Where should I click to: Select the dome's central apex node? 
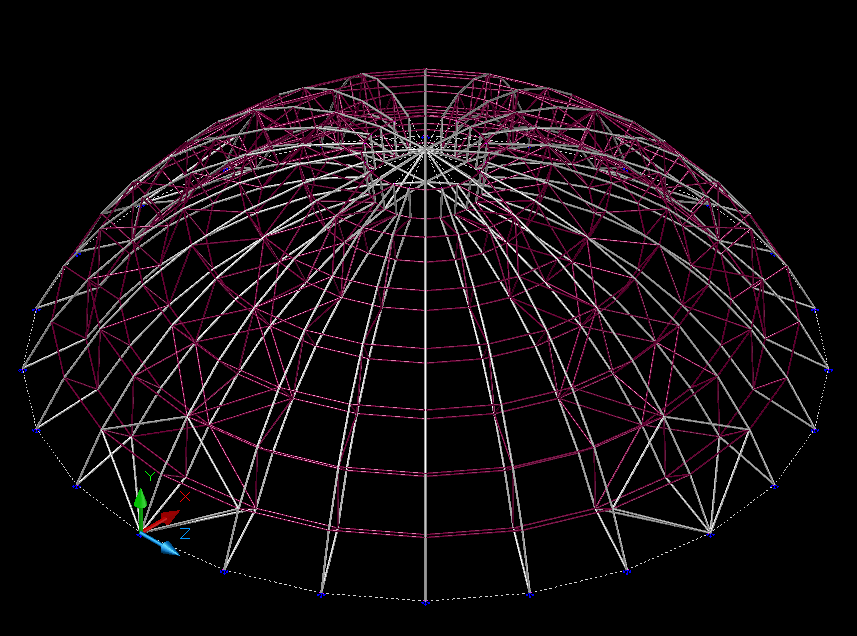[x=425, y=150]
